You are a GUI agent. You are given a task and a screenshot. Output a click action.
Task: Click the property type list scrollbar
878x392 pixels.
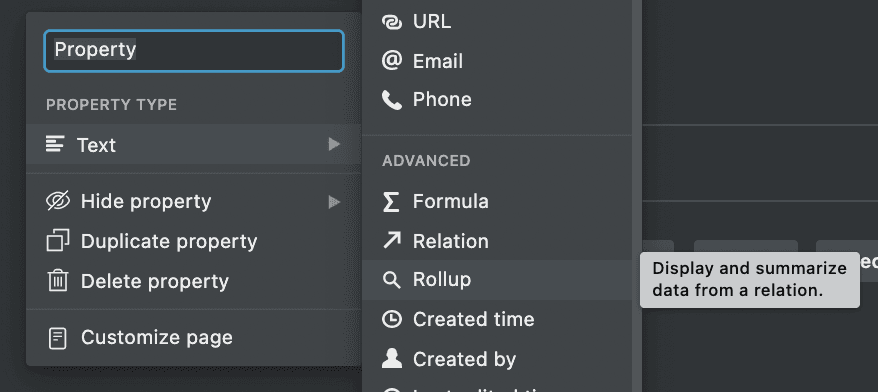637,196
